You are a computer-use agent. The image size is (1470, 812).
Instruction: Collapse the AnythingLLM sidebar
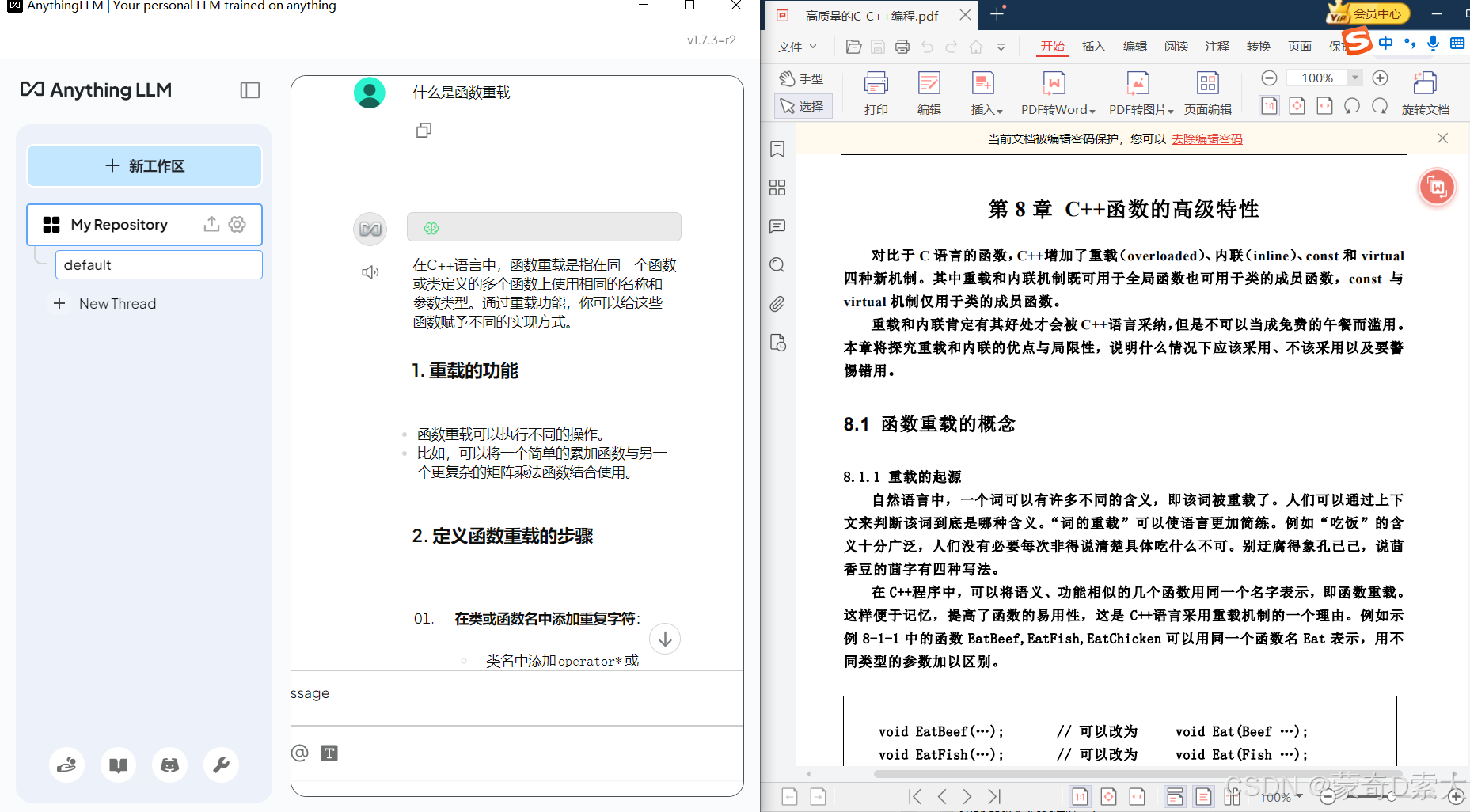pos(249,90)
